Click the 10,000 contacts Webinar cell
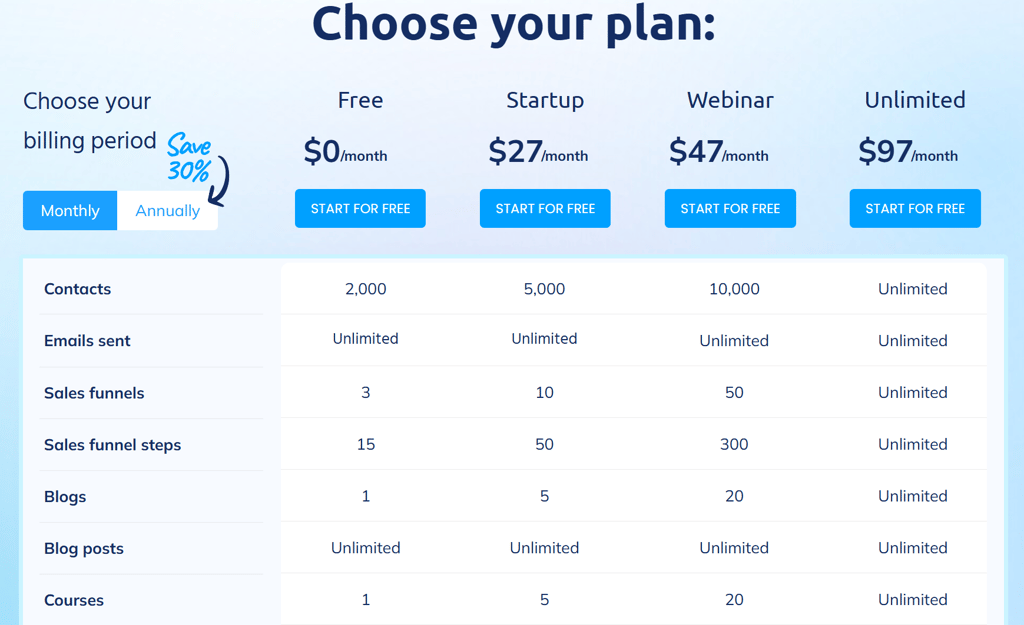The width and height of the screenshot is (1024, 625). (x=734, y=289)
